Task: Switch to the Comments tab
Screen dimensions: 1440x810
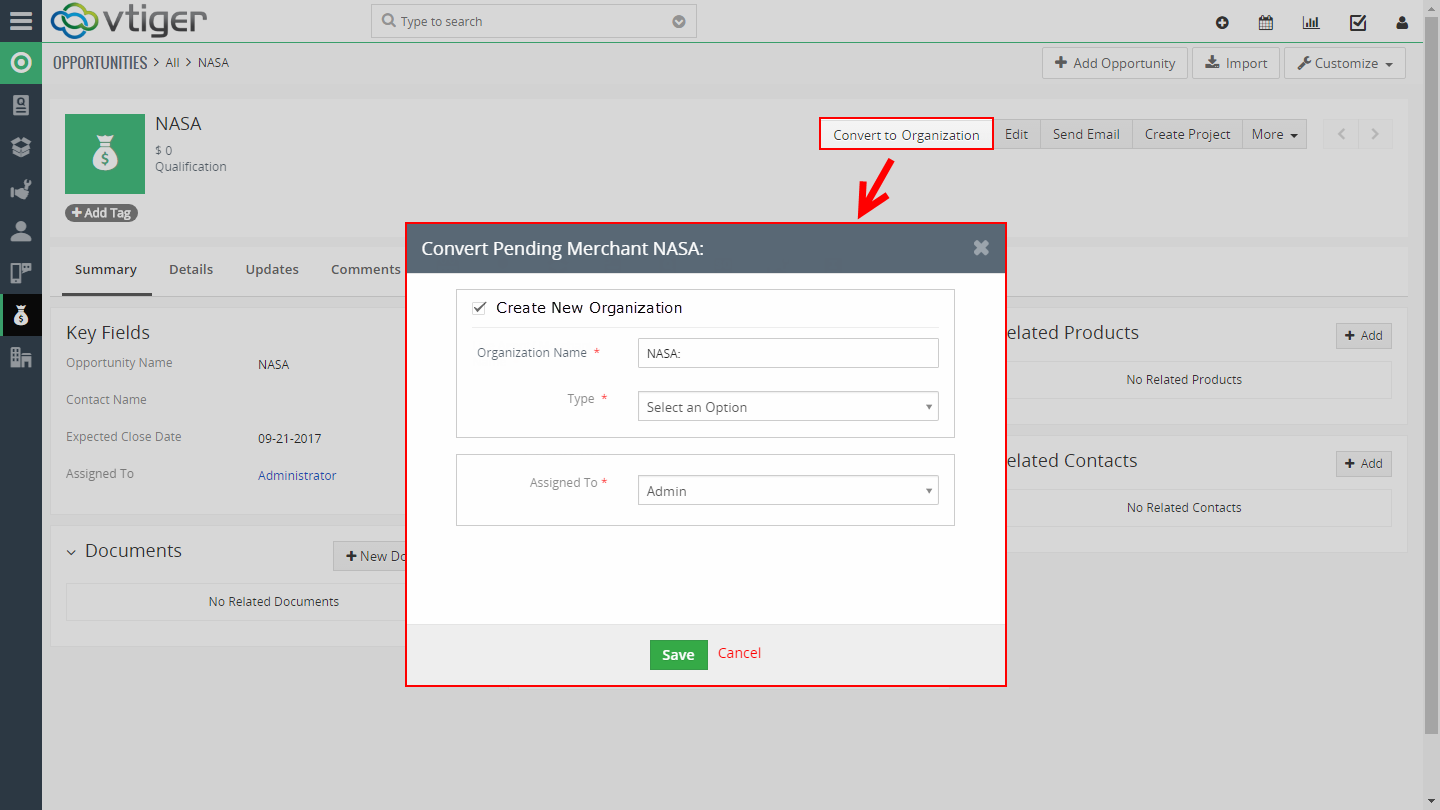Action: [366, 269]
